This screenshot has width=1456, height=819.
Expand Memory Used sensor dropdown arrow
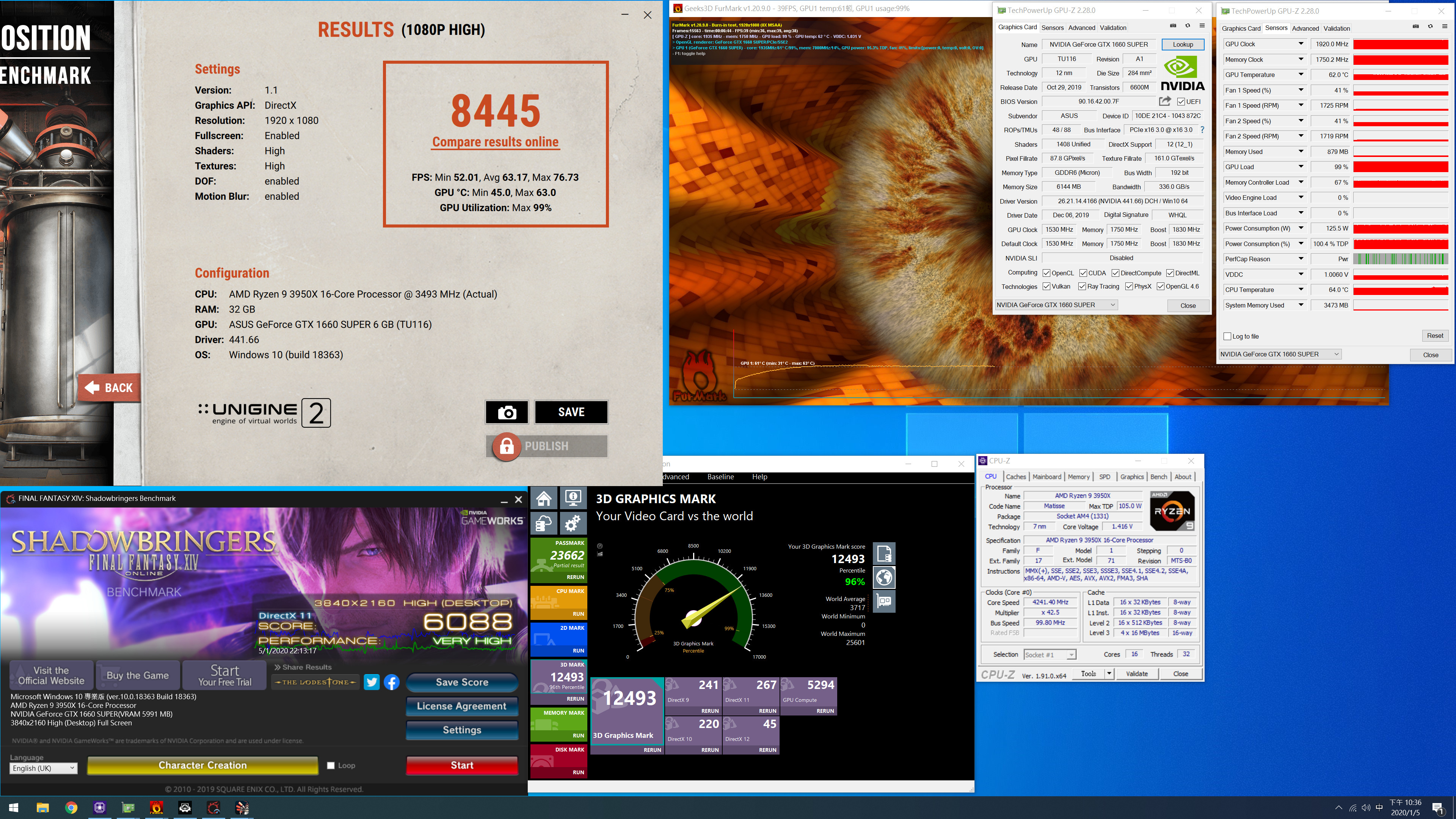(x=1301, y=152)
